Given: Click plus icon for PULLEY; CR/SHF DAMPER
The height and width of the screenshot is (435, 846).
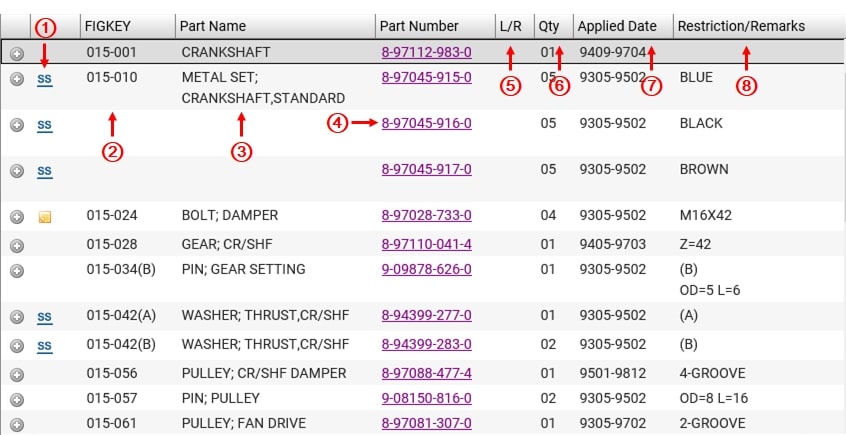Looking at the screenshot, I should pos(17,374).
